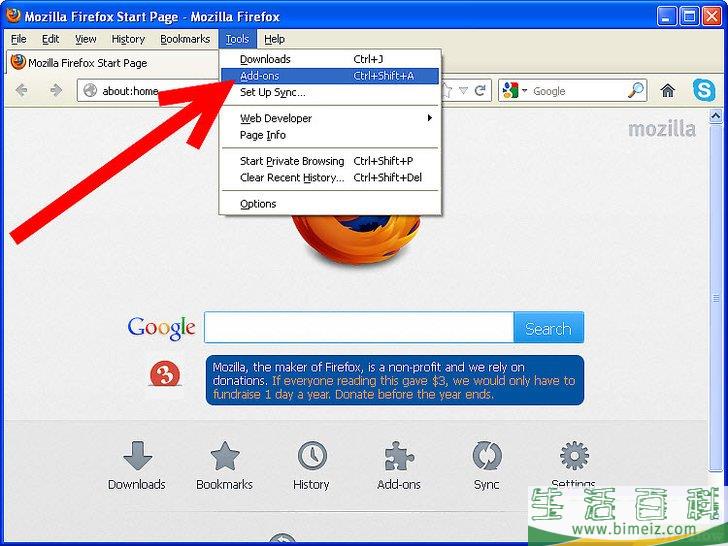The image size is (728, 546).
Task: Choose Clear Recent History entry
Action: (331, 178)
